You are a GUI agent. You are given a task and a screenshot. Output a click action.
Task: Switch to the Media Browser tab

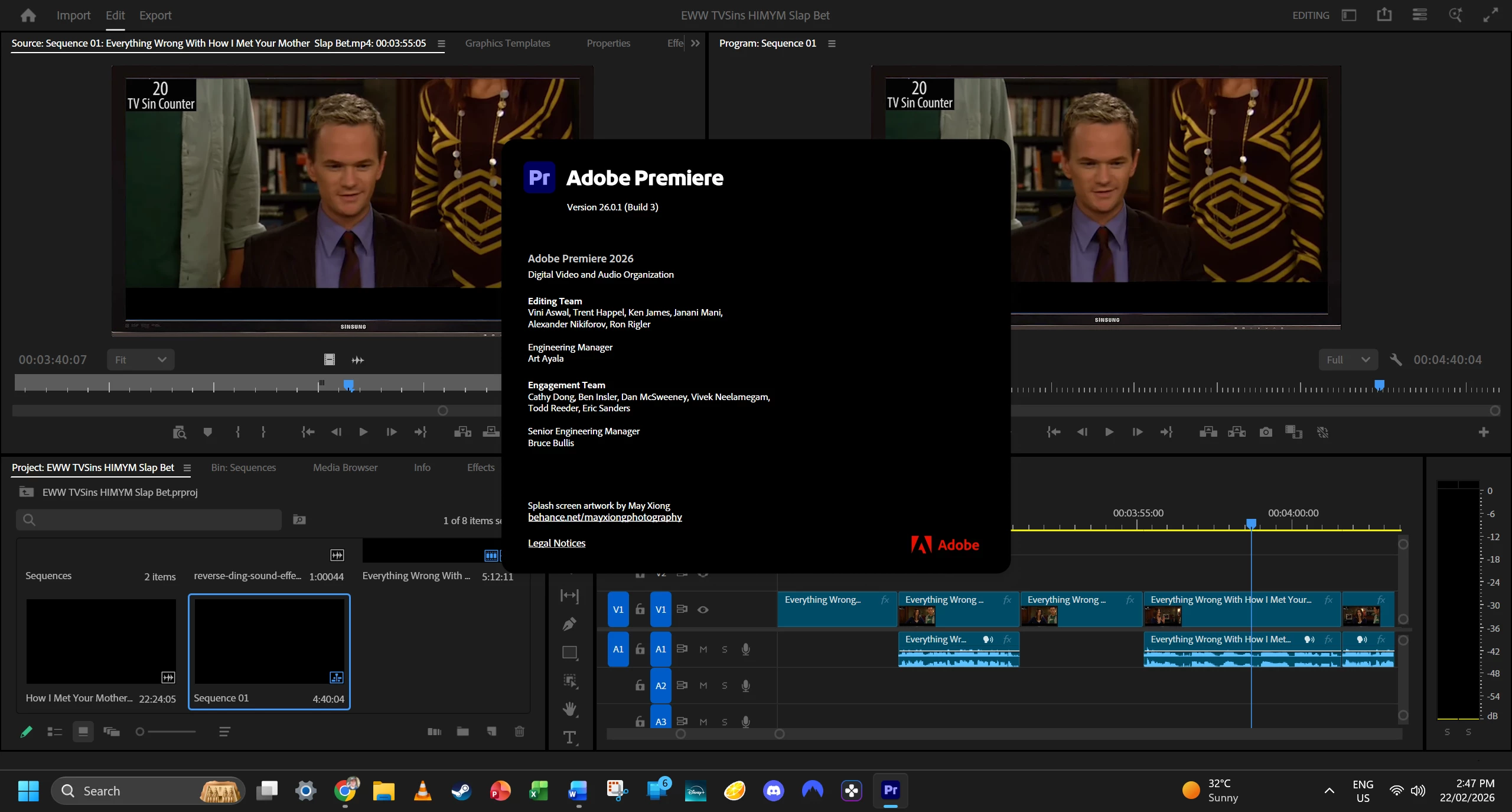tap(345, 467)
